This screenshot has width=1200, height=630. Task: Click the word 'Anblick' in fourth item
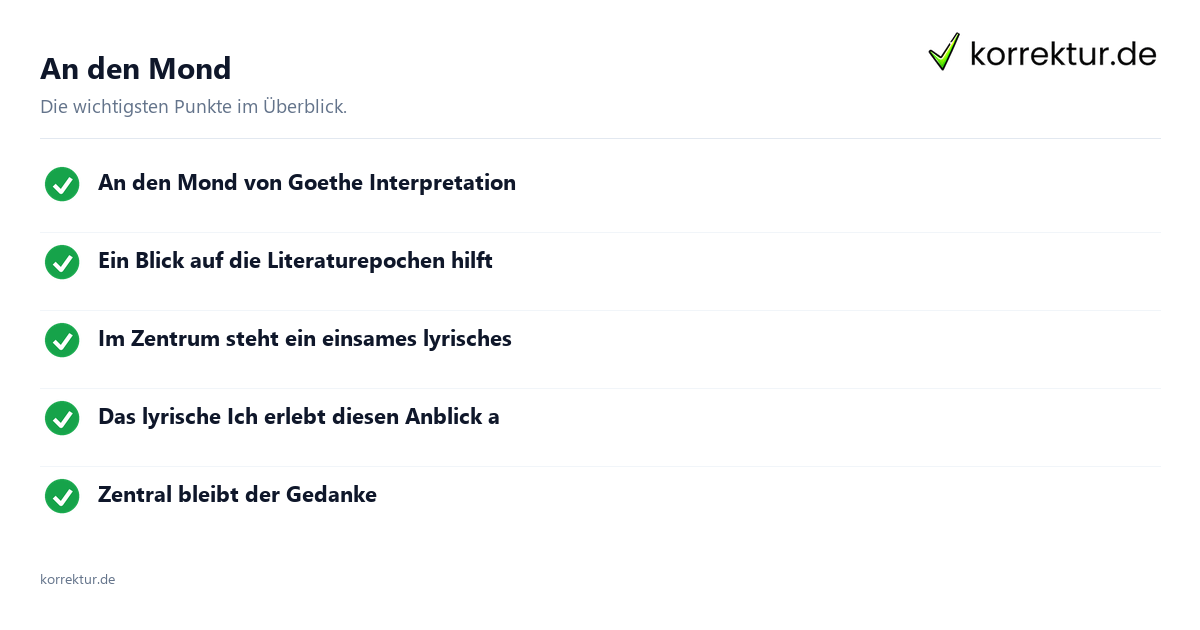(443, 417)
